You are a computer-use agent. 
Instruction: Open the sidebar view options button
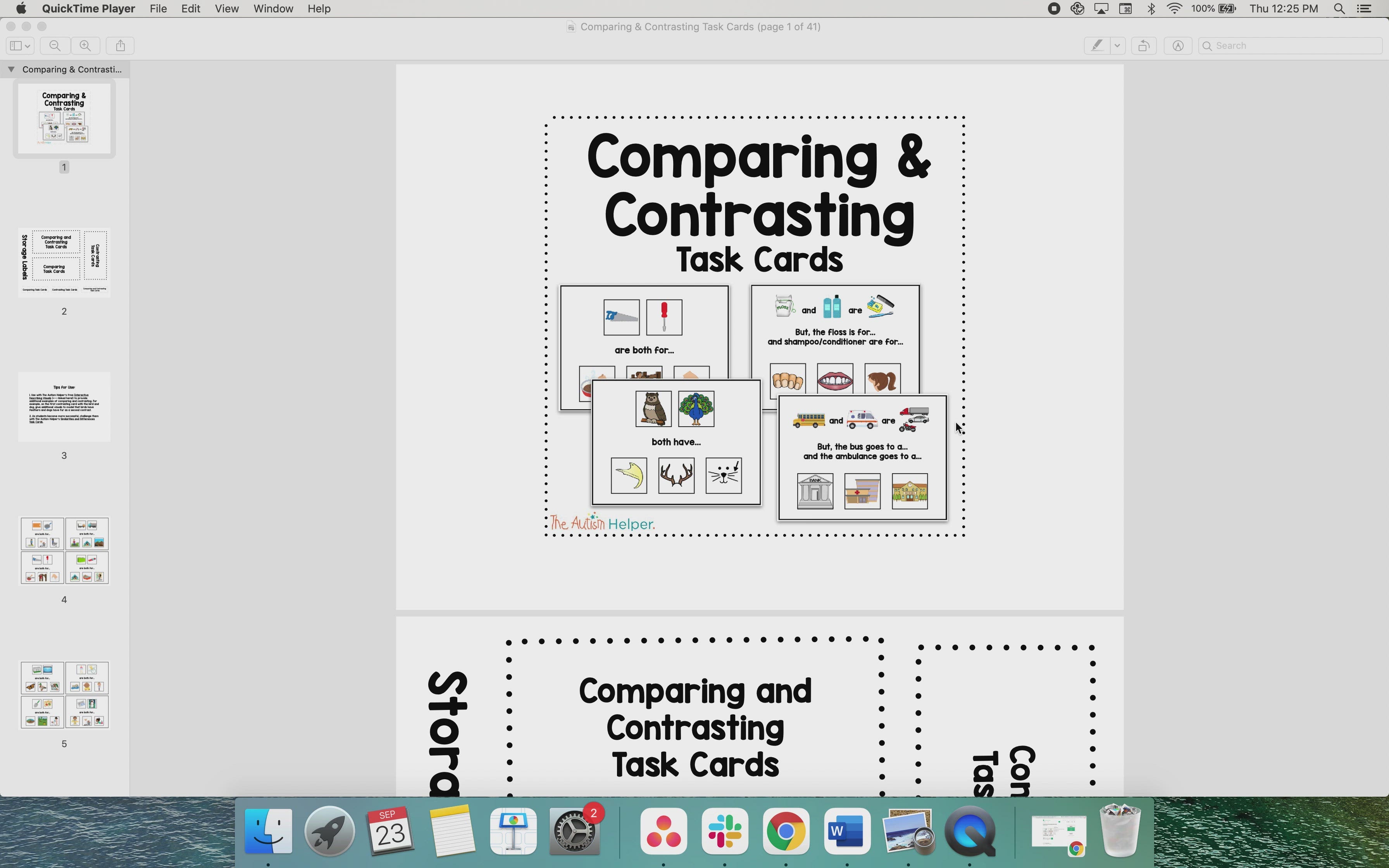20,46
